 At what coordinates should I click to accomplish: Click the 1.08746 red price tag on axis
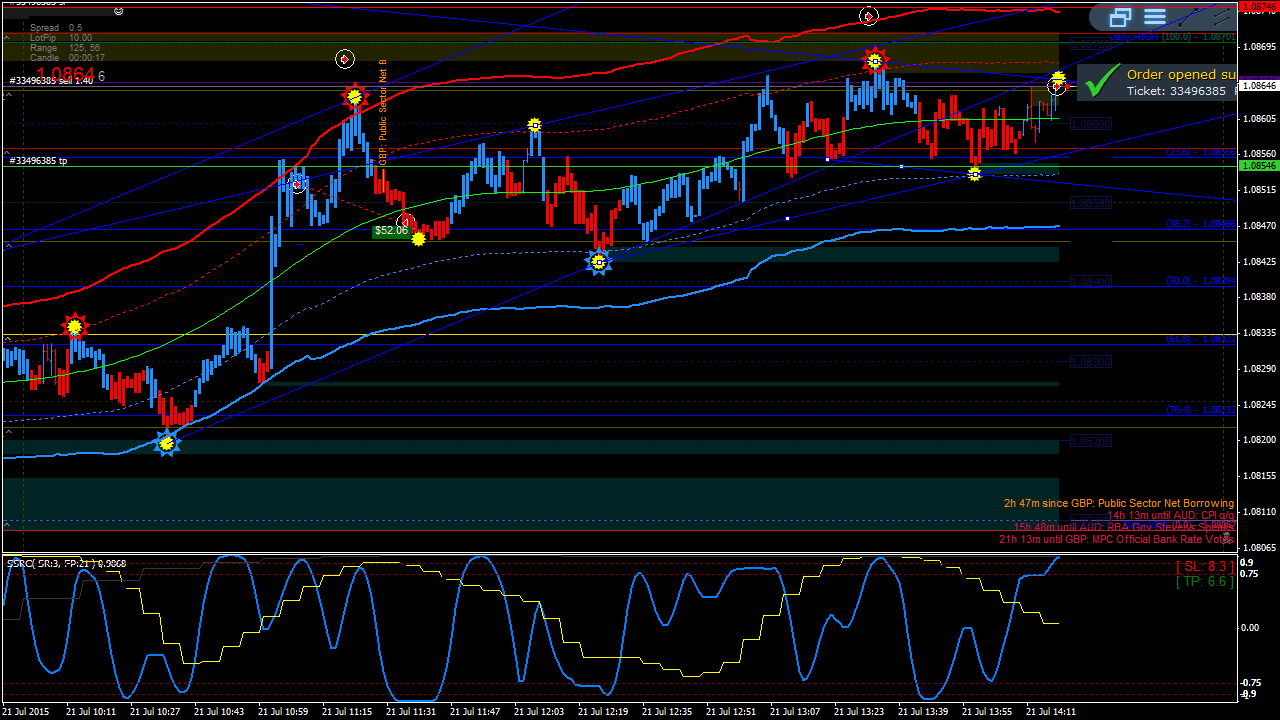click(x=1258, y=7)
